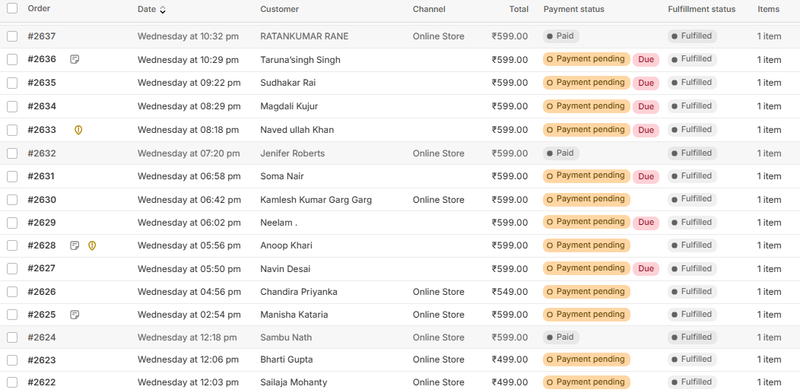Click the Channel column header
800x392 pixels.
click(429, 9)
